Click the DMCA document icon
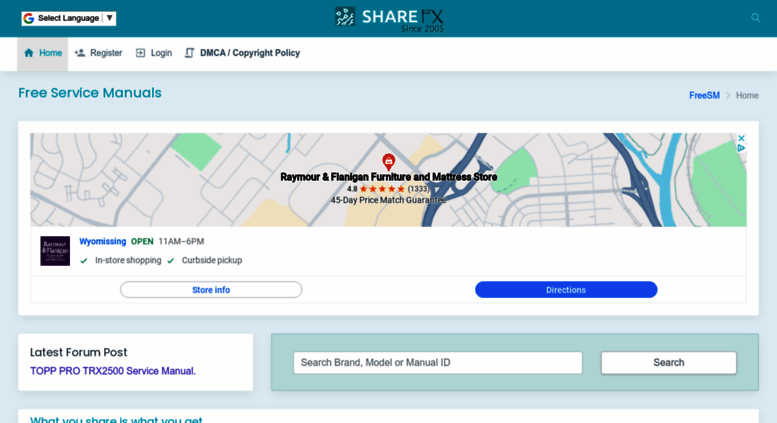Viewport: 777px width, 423px height. (x=189, y=53)
